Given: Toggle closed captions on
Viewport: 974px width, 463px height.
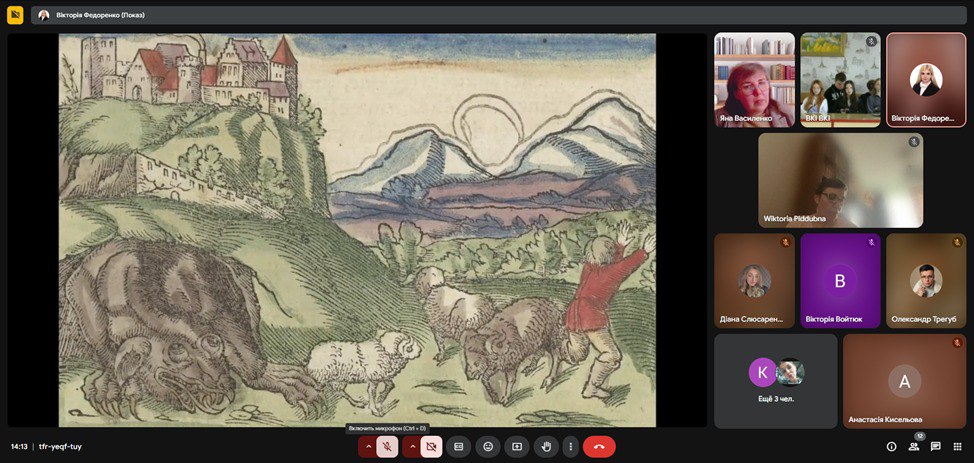Looking at the screenshot, I should pos(459,447).
